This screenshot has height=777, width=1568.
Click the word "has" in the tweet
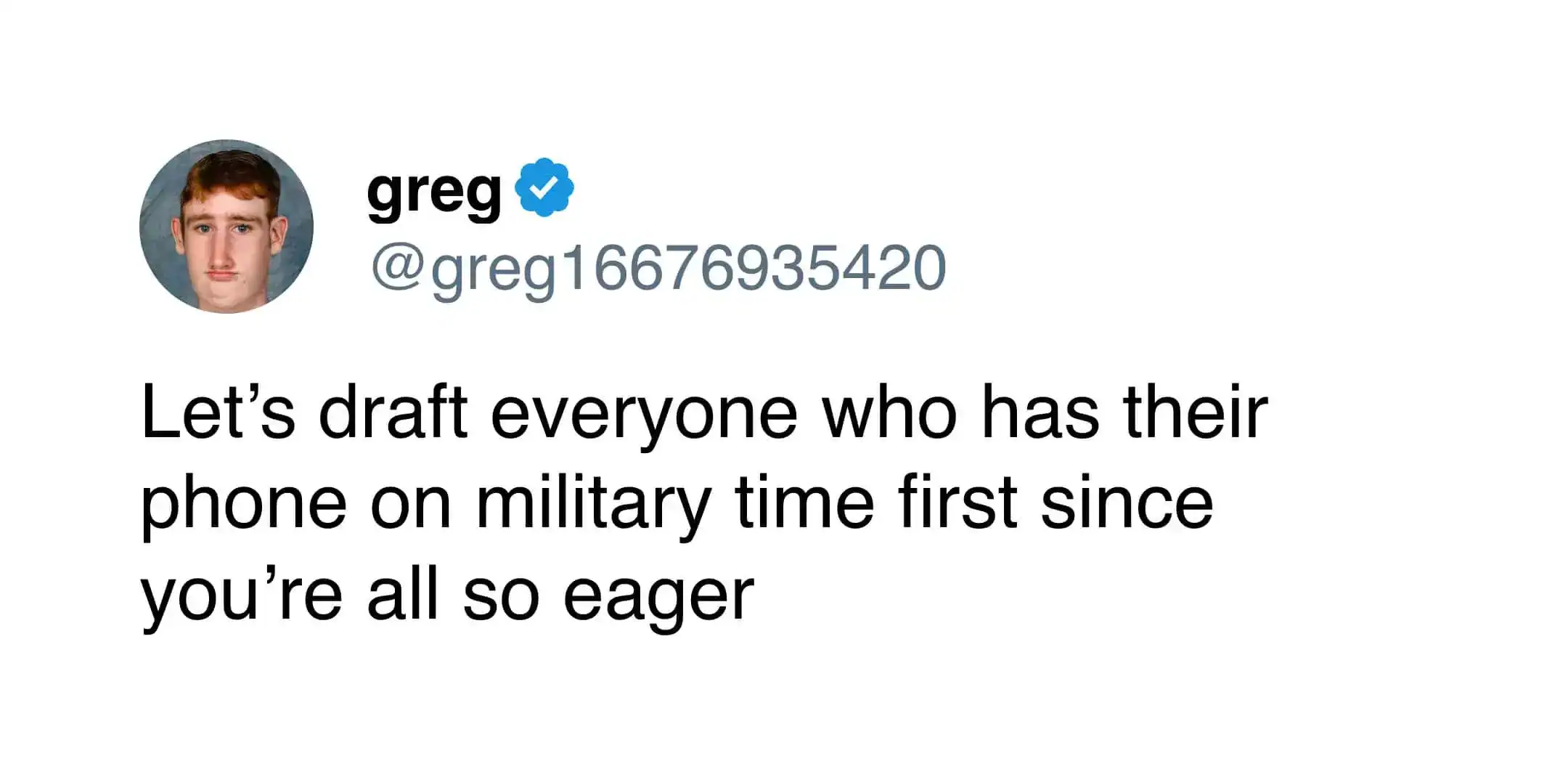click(1040, 412)
